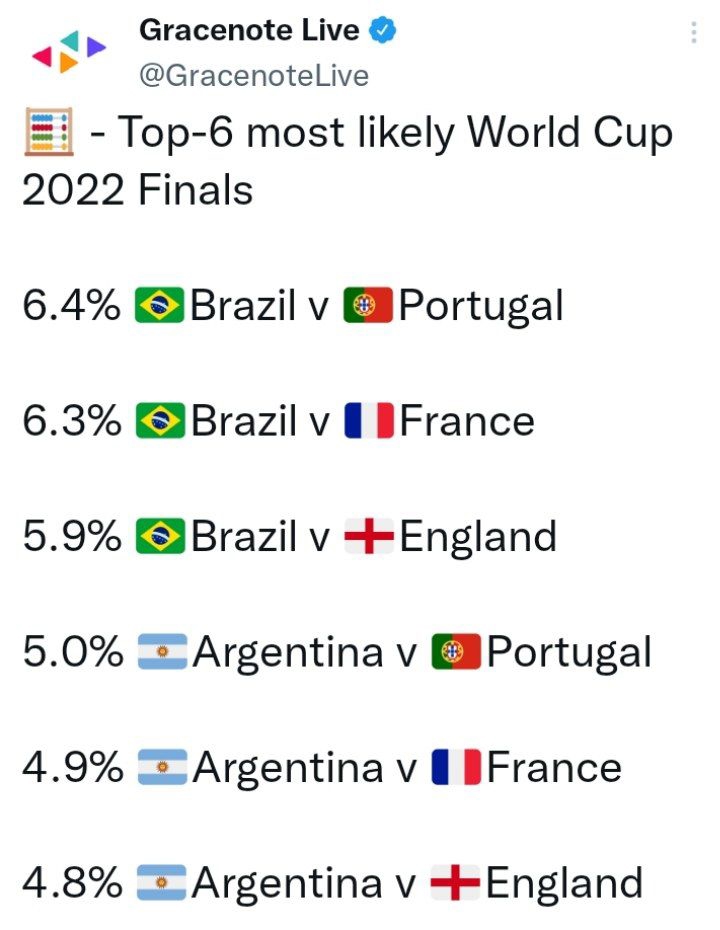Click the tweet headline text

click(348, 161)
